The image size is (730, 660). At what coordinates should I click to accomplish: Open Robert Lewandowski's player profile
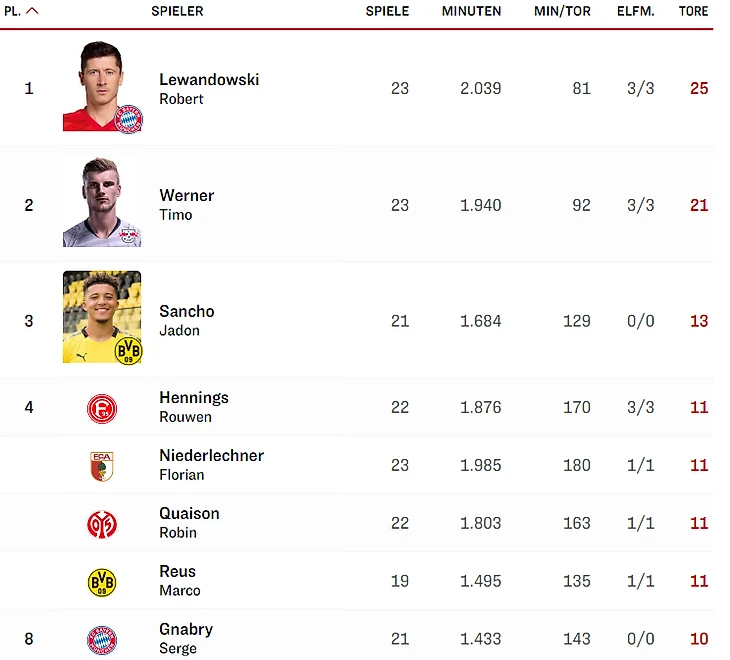pos(209,88)
